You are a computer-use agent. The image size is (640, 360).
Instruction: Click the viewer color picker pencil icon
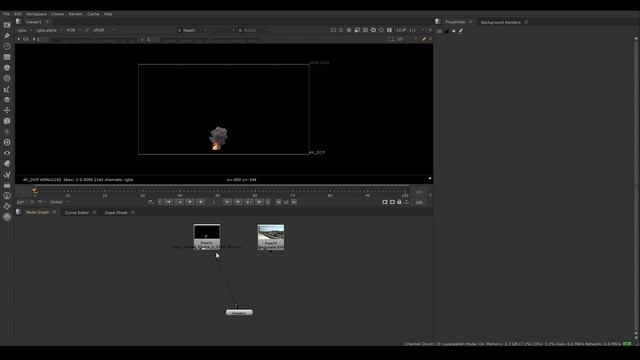coord(423,39)
